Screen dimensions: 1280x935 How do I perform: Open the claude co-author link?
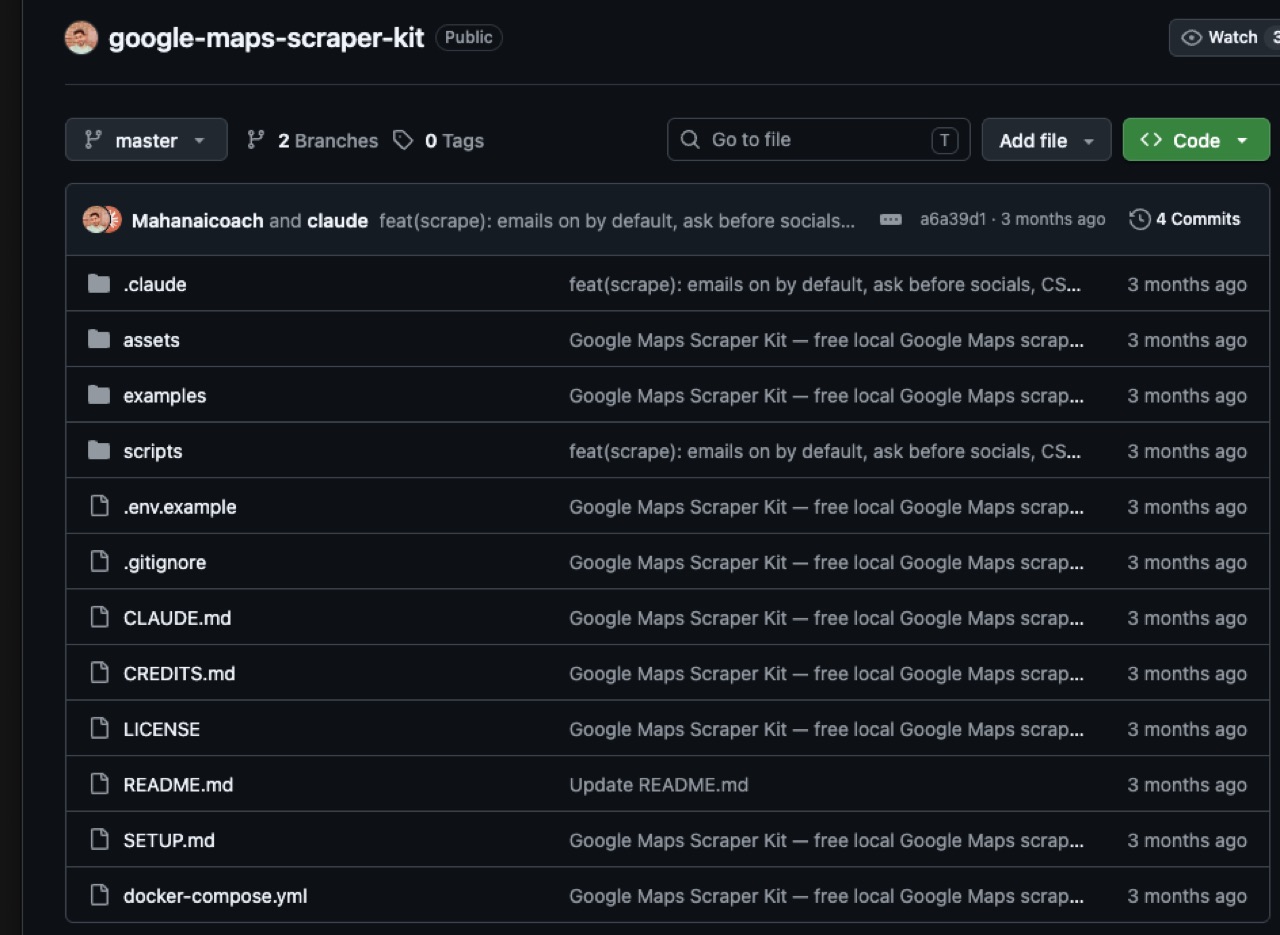[x=337, y=220]
